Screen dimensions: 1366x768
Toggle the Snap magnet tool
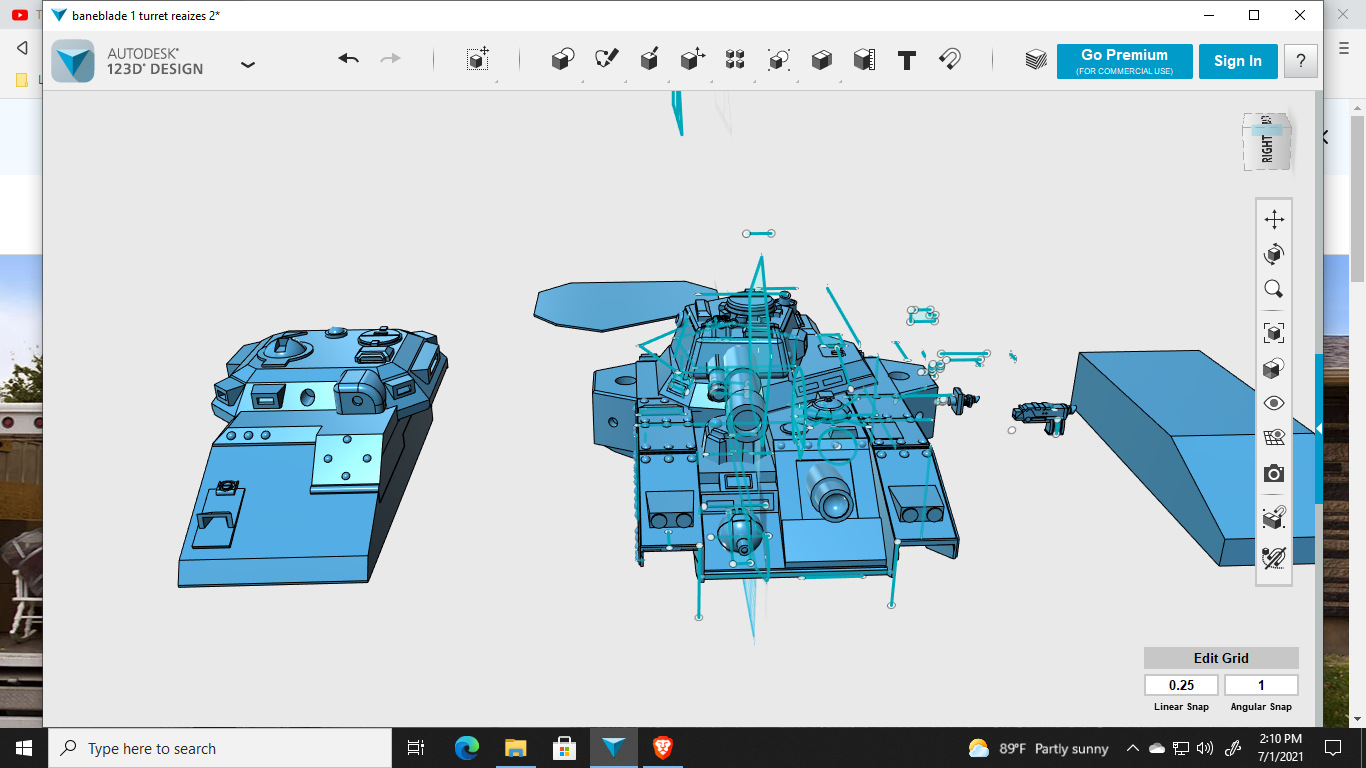click(x=949, y=59)
